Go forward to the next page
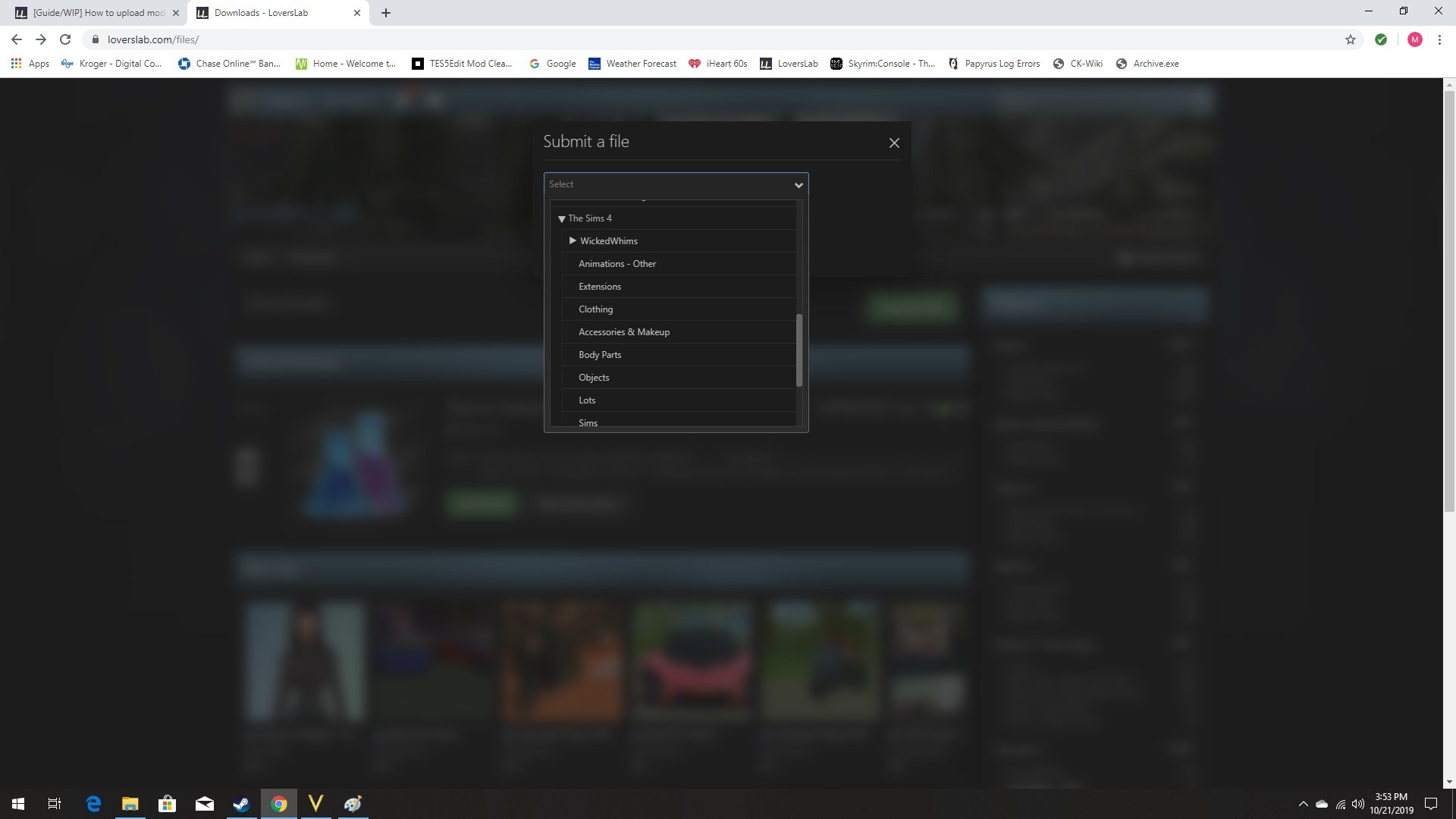1456x819 pixels. (x=41, y=39)
